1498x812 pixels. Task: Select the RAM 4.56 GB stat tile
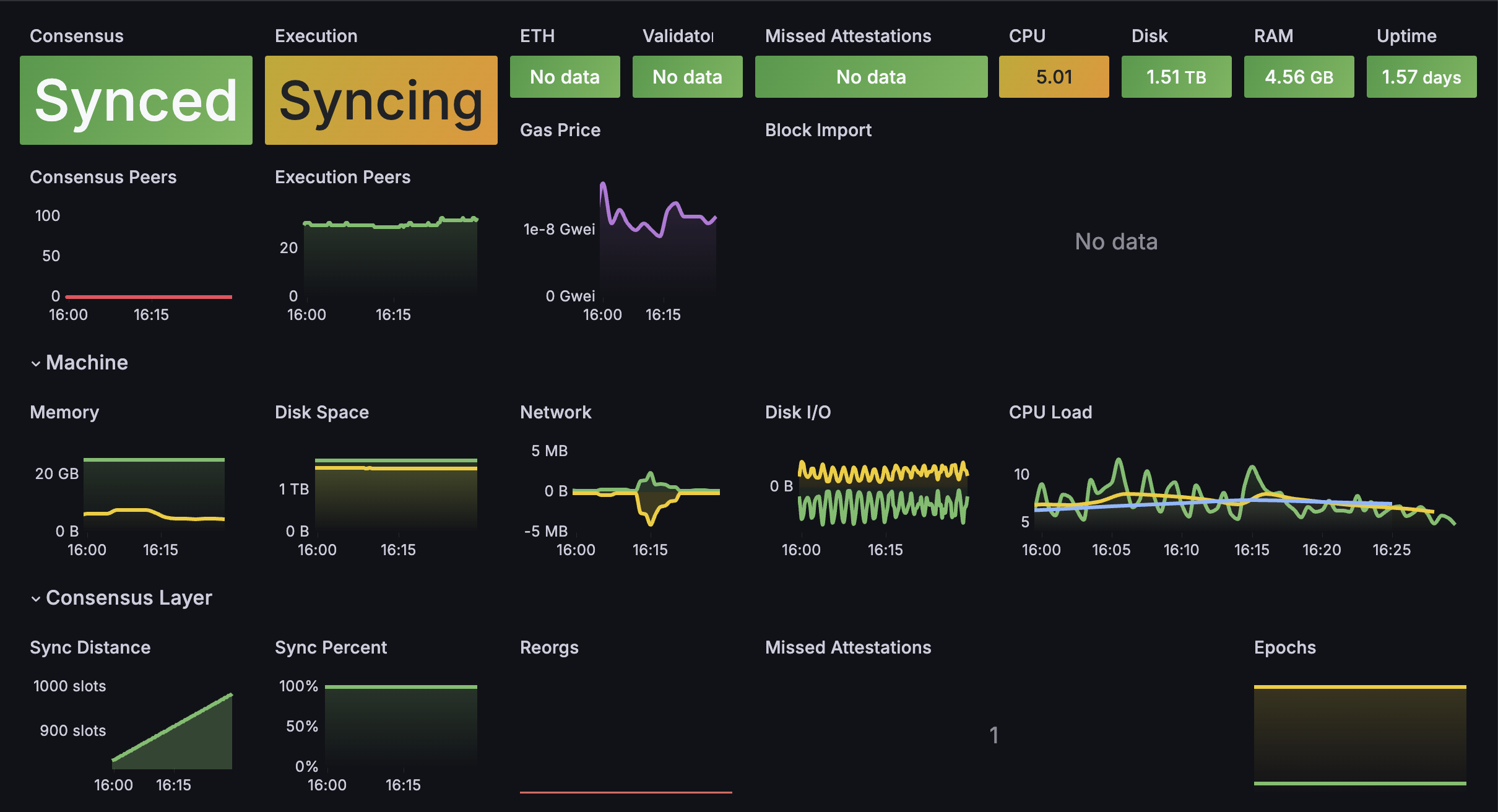(1299, 77)
